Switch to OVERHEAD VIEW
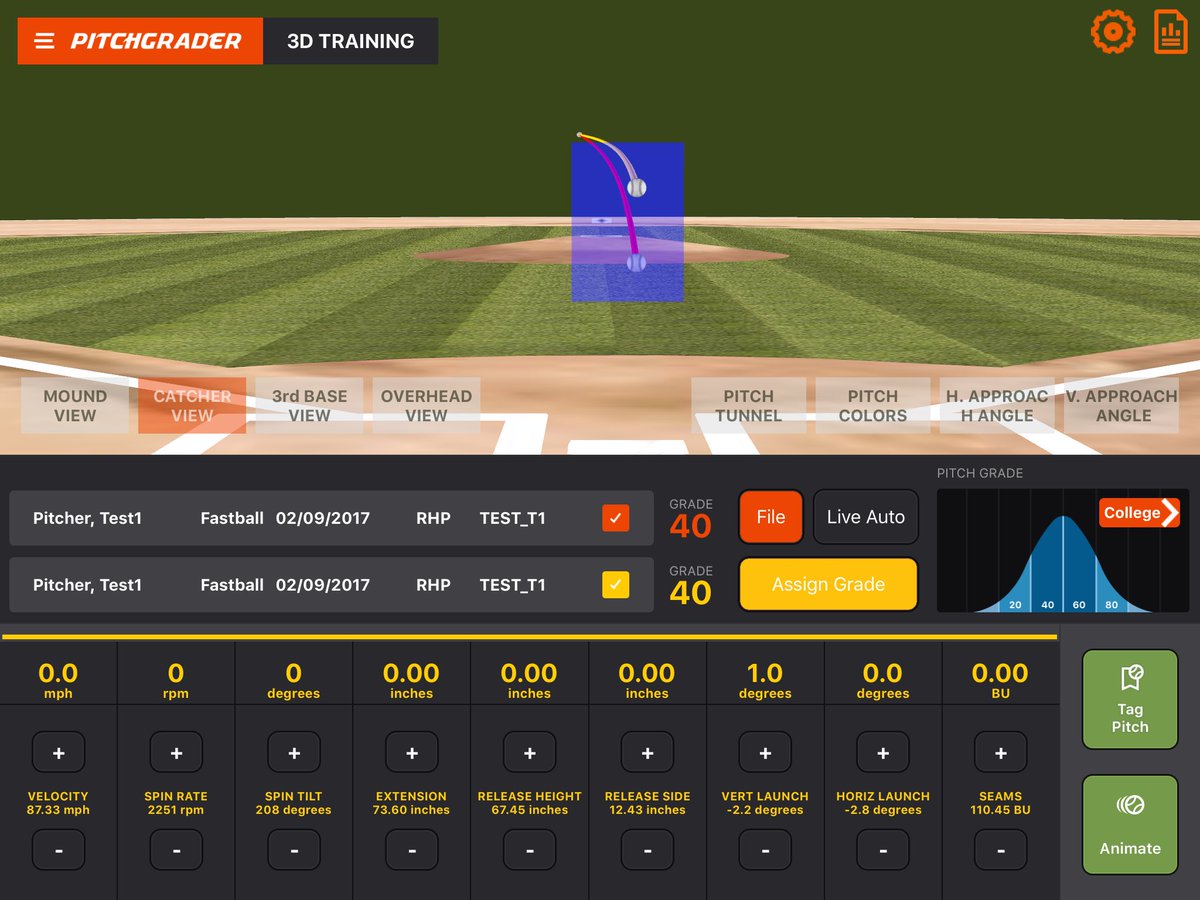 click(x=426, y=406)
